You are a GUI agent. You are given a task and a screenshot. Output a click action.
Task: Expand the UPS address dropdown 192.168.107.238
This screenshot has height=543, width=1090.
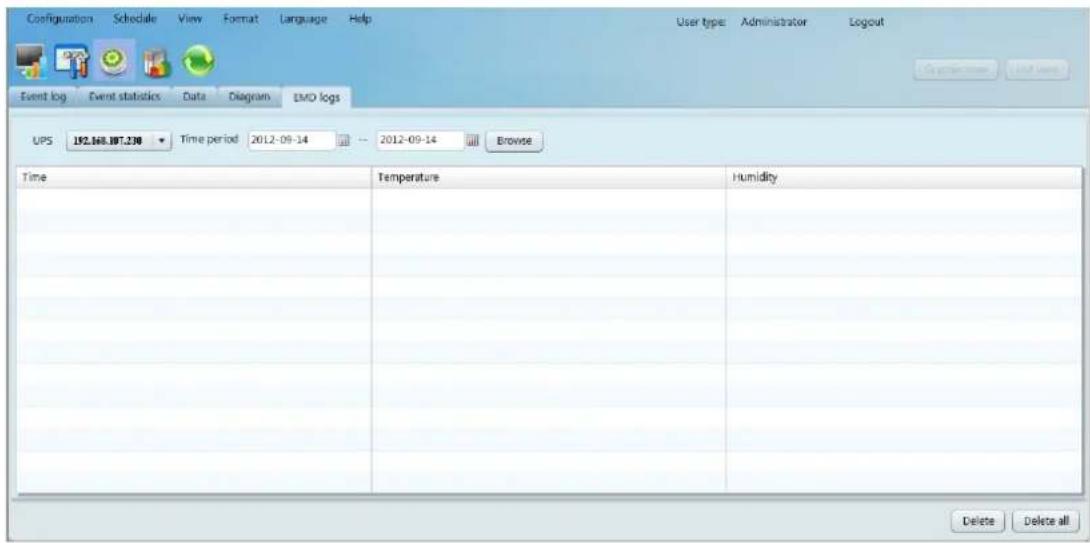(119, 140)
